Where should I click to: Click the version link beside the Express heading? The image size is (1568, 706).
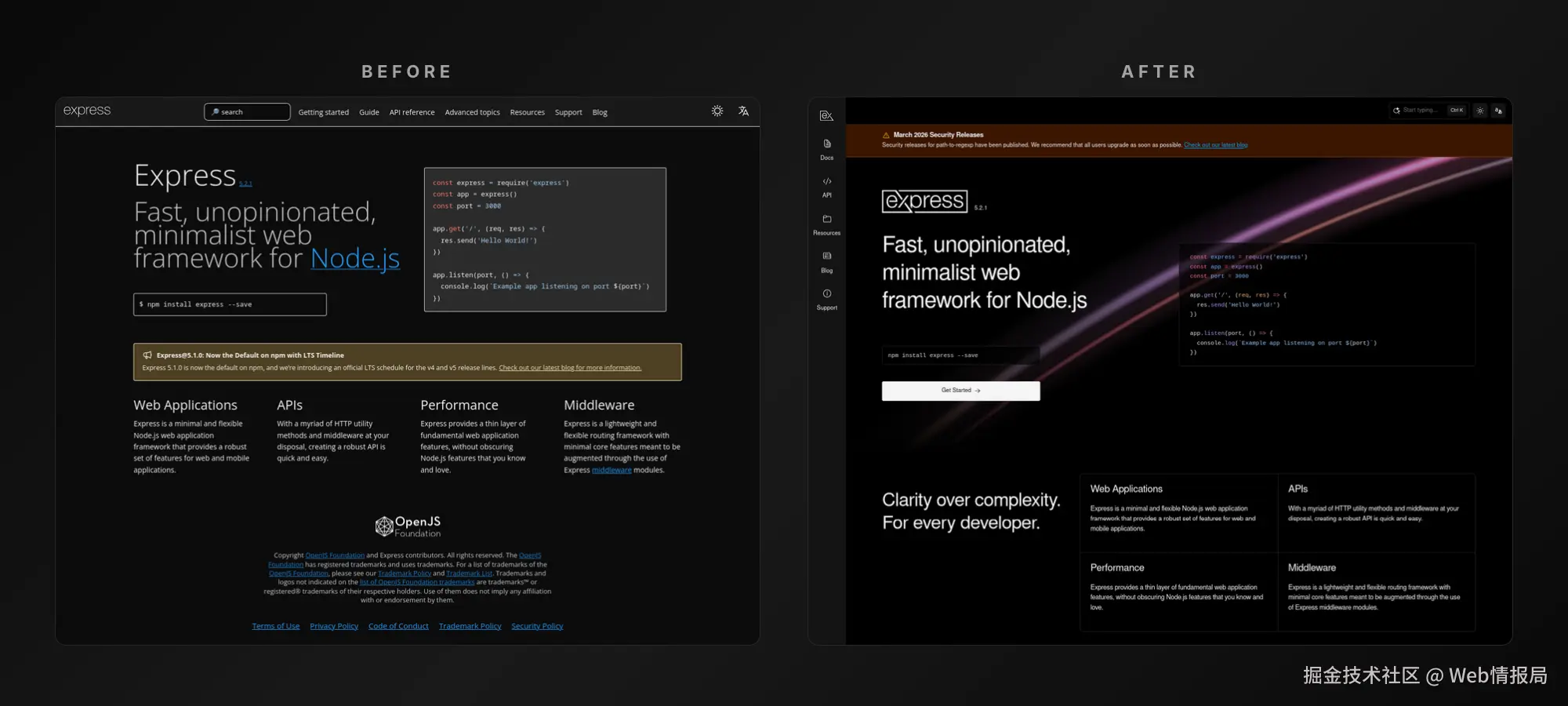click(245, 184)
